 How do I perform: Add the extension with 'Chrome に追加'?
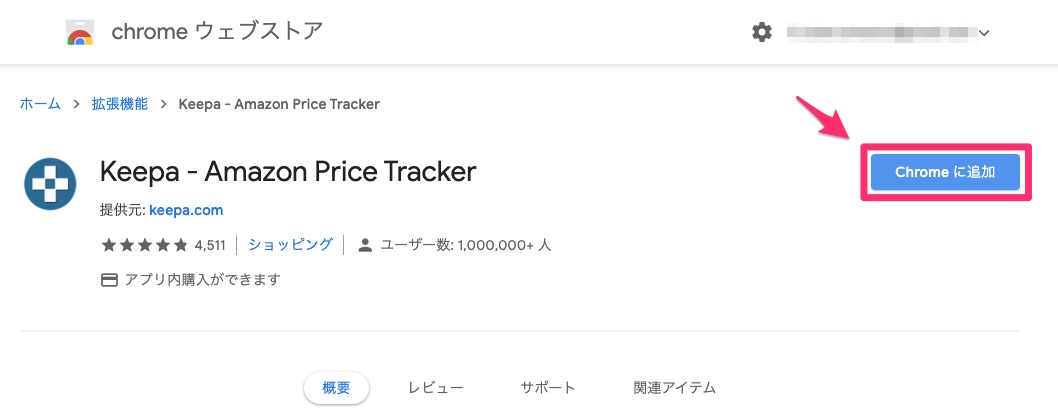pyautogui.click(x=945, y=172)
